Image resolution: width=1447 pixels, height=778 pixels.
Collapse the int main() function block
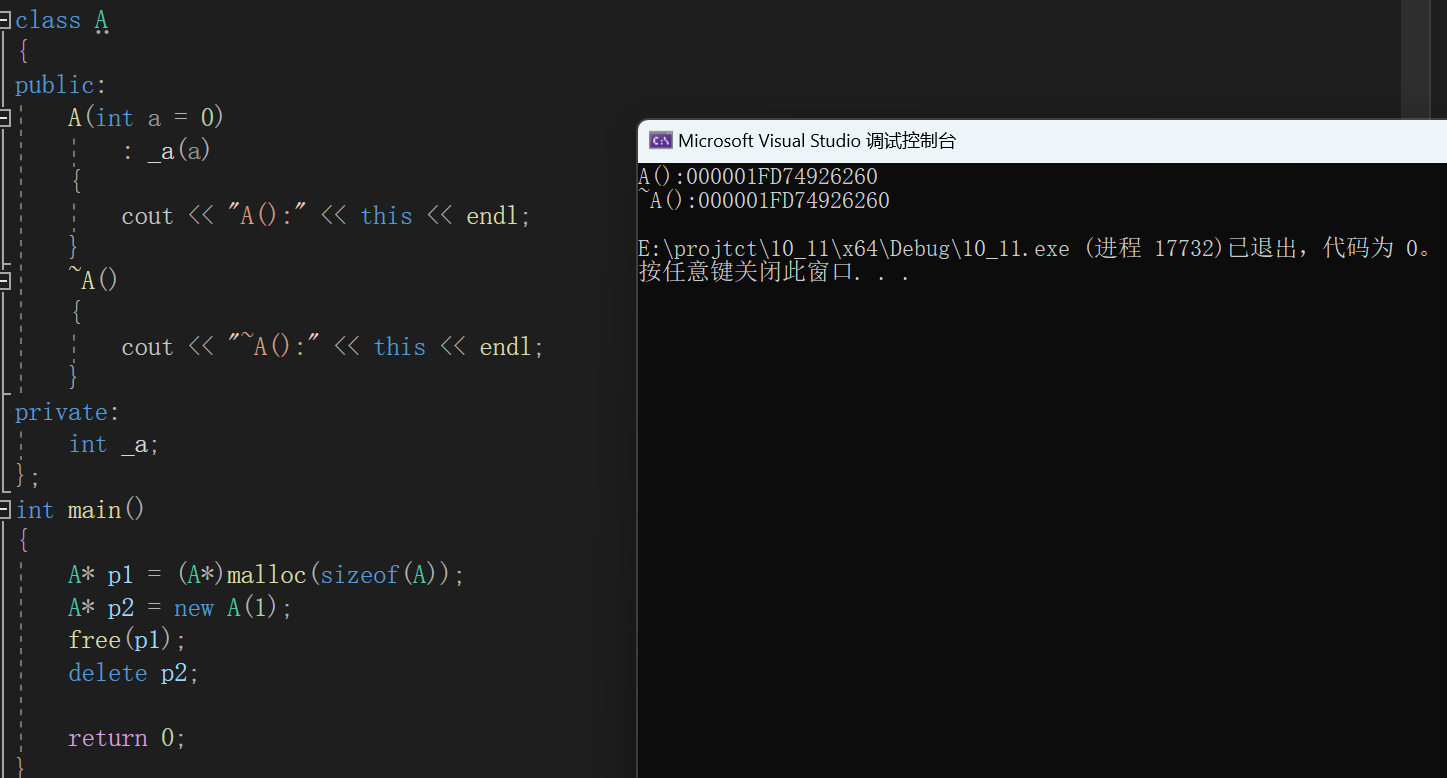(5, 510)
